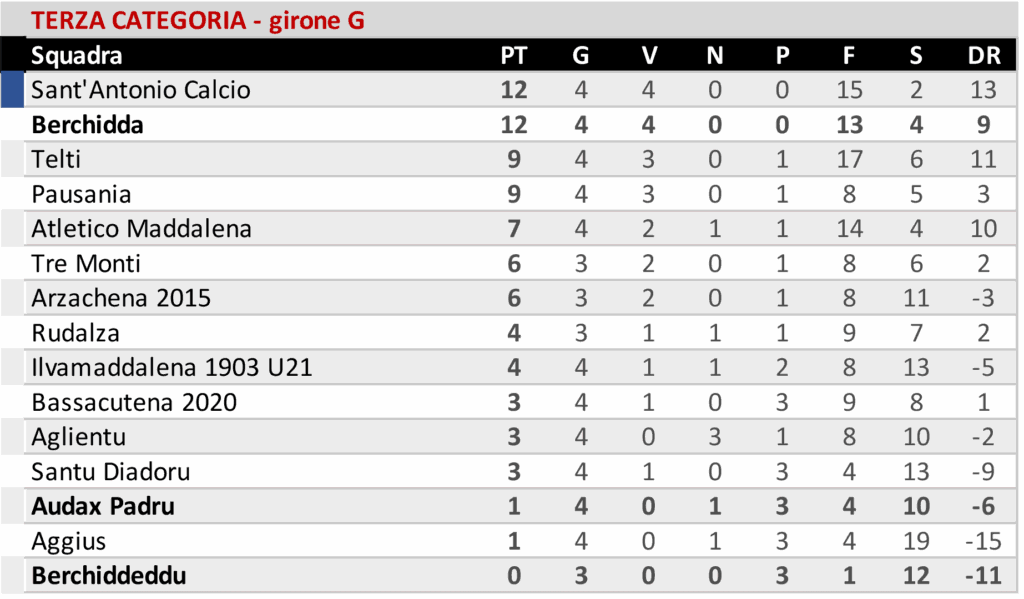Image resolution: width=1024 pixels, height=599 pixels.
Task: Click the TERZA CATEGORIA girone G title
Action: pyautogui.click(x=198, y=20)
